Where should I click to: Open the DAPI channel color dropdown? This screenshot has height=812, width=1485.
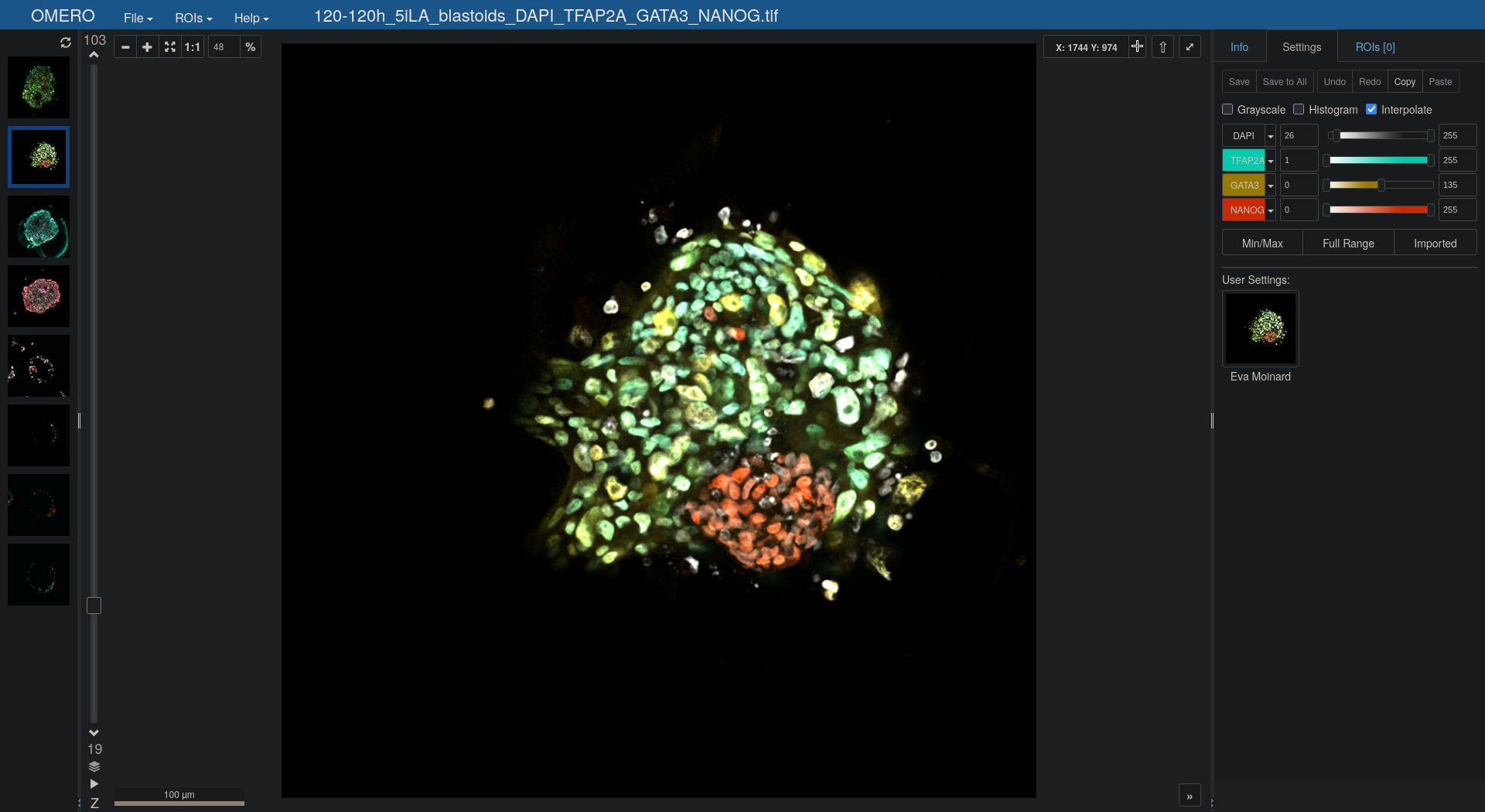click(1270, 136)
